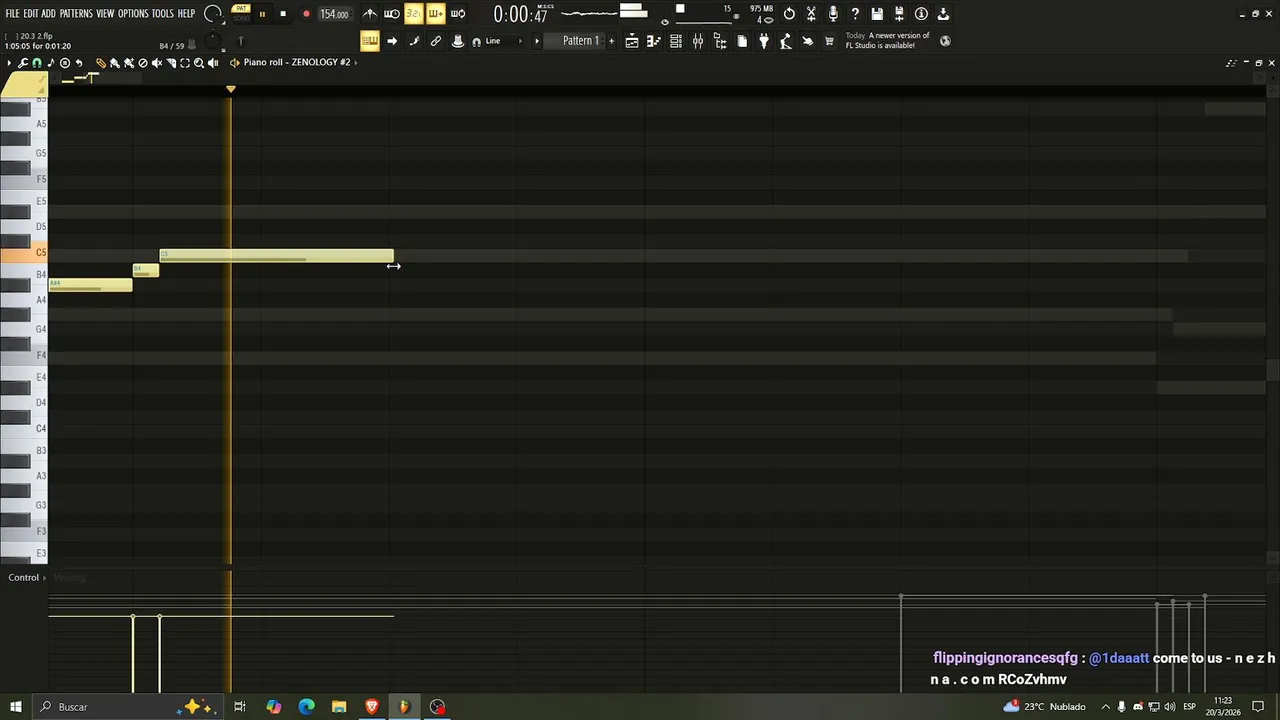Click the 0:00:47 time display
The height and width of the screenshot is (720, 1280).
520,14
